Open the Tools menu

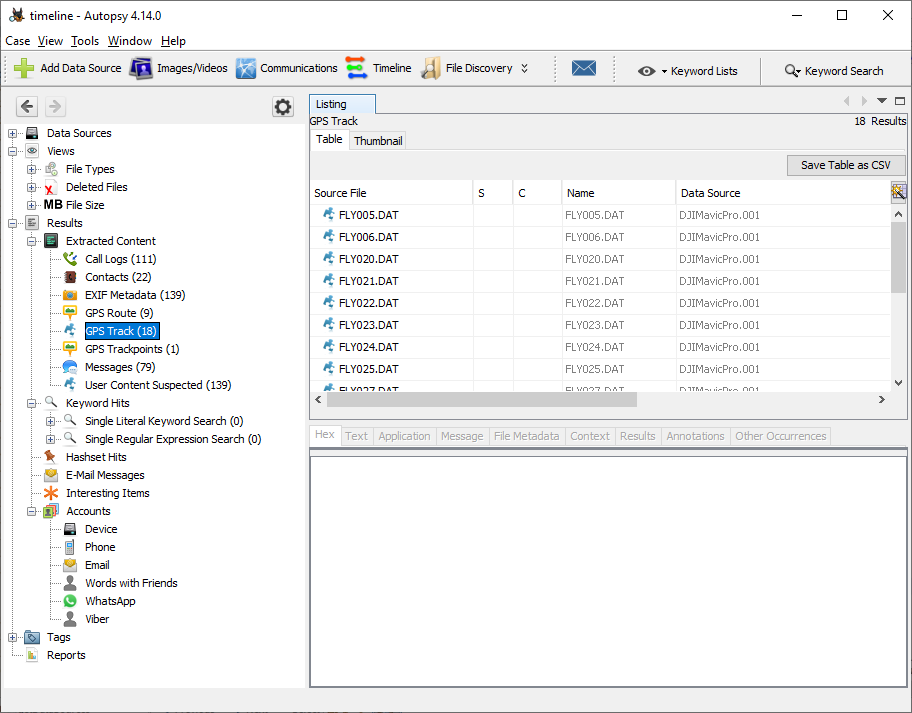point(85,41)
